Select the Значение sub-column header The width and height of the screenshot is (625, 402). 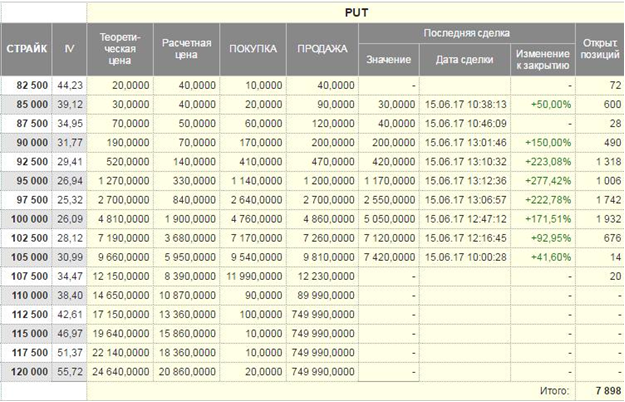388,60
